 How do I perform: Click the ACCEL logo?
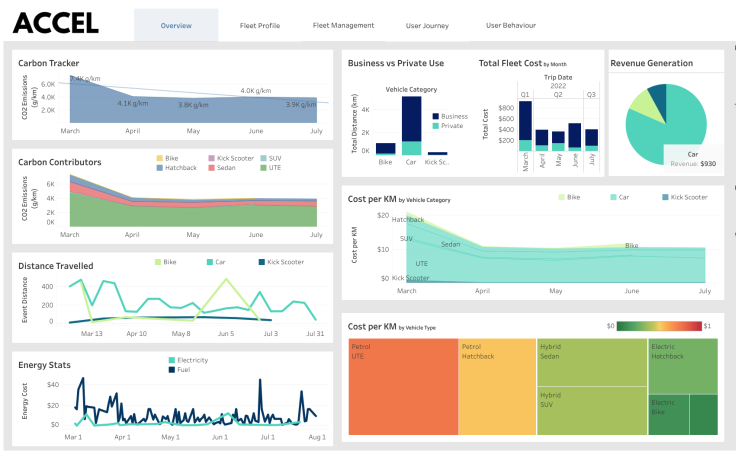point(55,22)
